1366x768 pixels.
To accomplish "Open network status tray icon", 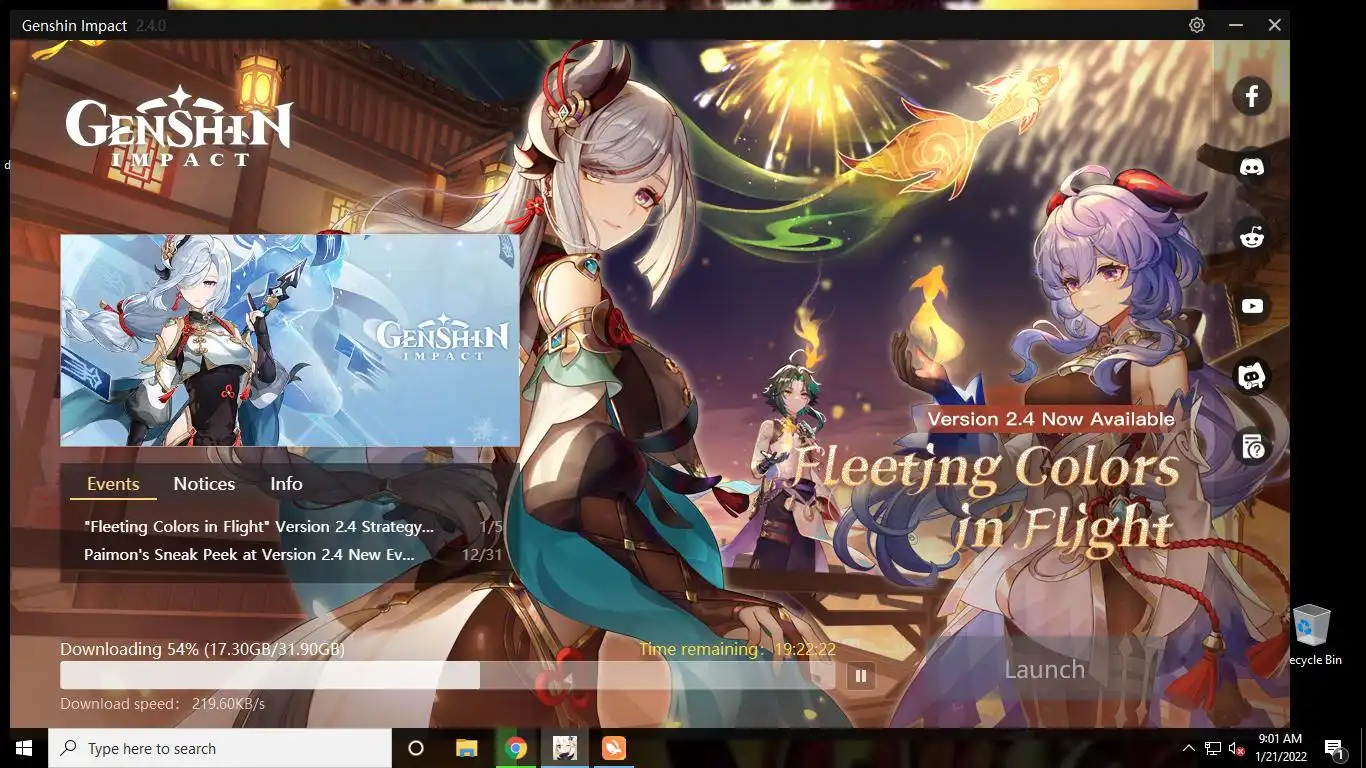I will tap(1213, 748).
